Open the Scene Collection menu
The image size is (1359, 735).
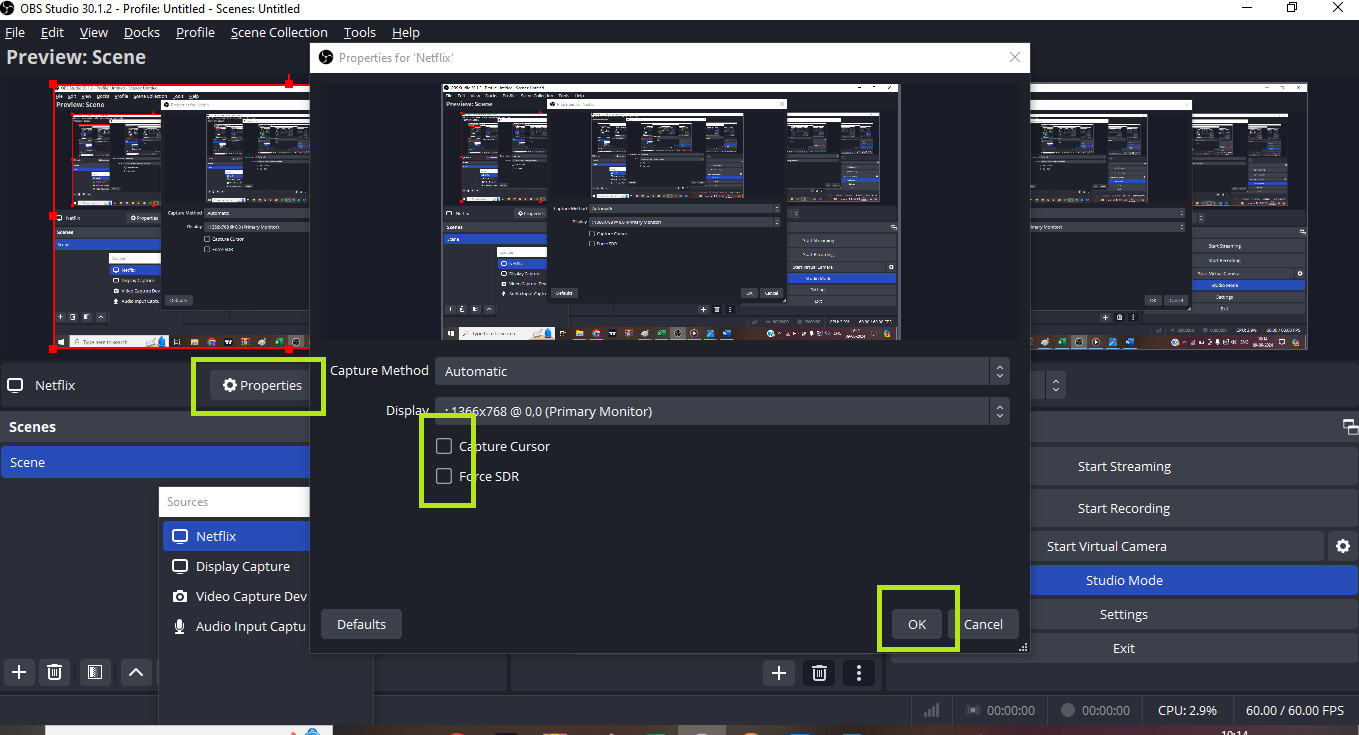coord(279,32)
